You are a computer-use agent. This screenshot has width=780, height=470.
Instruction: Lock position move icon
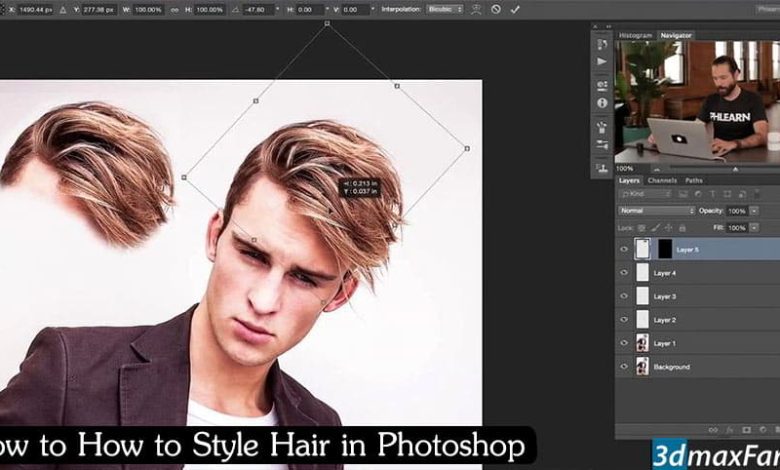point(669,228)
